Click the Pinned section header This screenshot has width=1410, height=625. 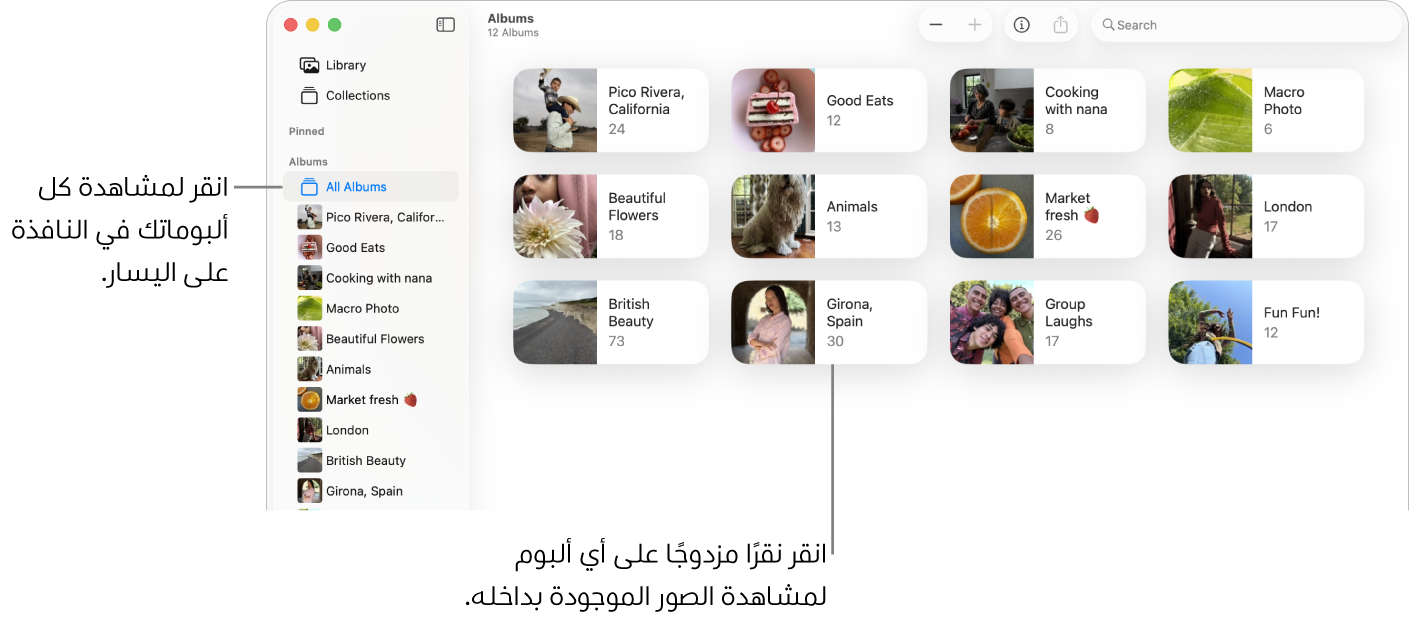307,131
